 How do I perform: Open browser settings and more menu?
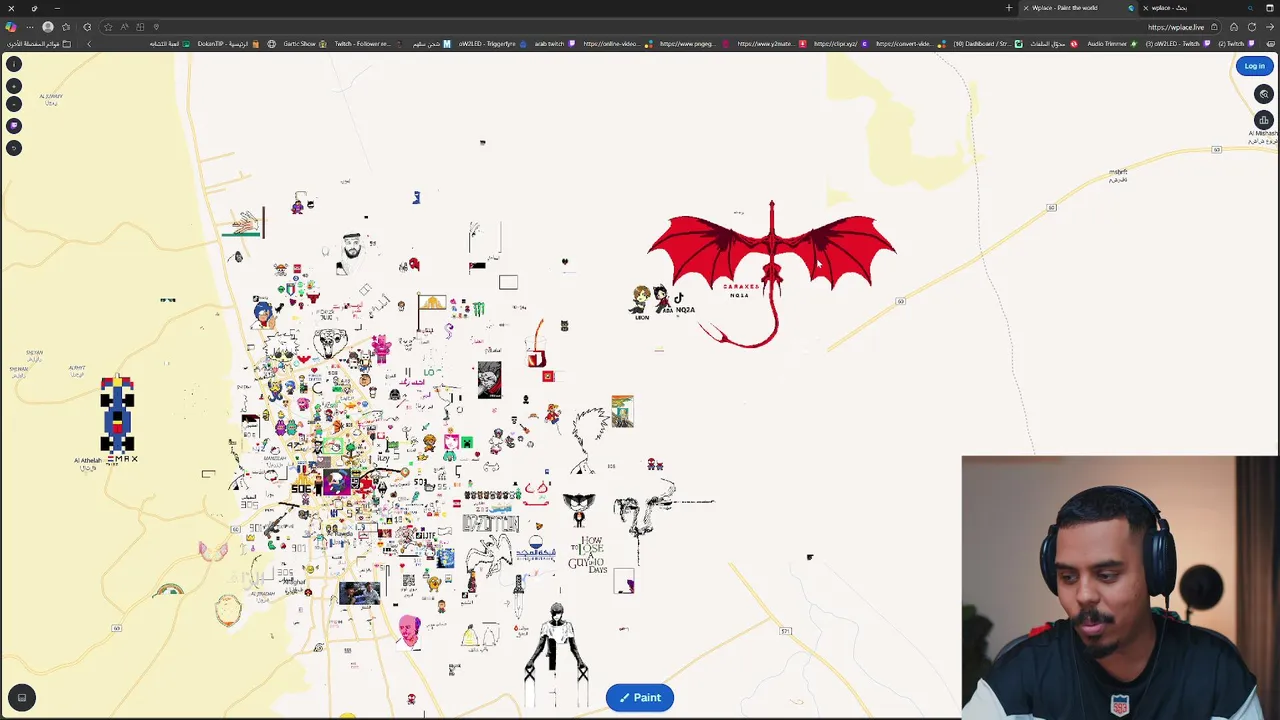[x=30, y=27]
